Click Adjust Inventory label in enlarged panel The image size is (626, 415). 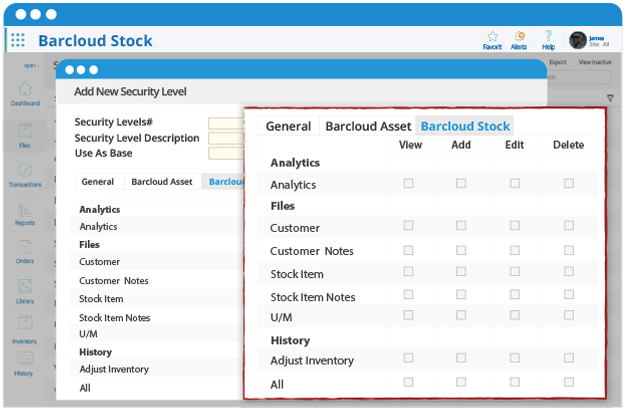tap(312, 361)
